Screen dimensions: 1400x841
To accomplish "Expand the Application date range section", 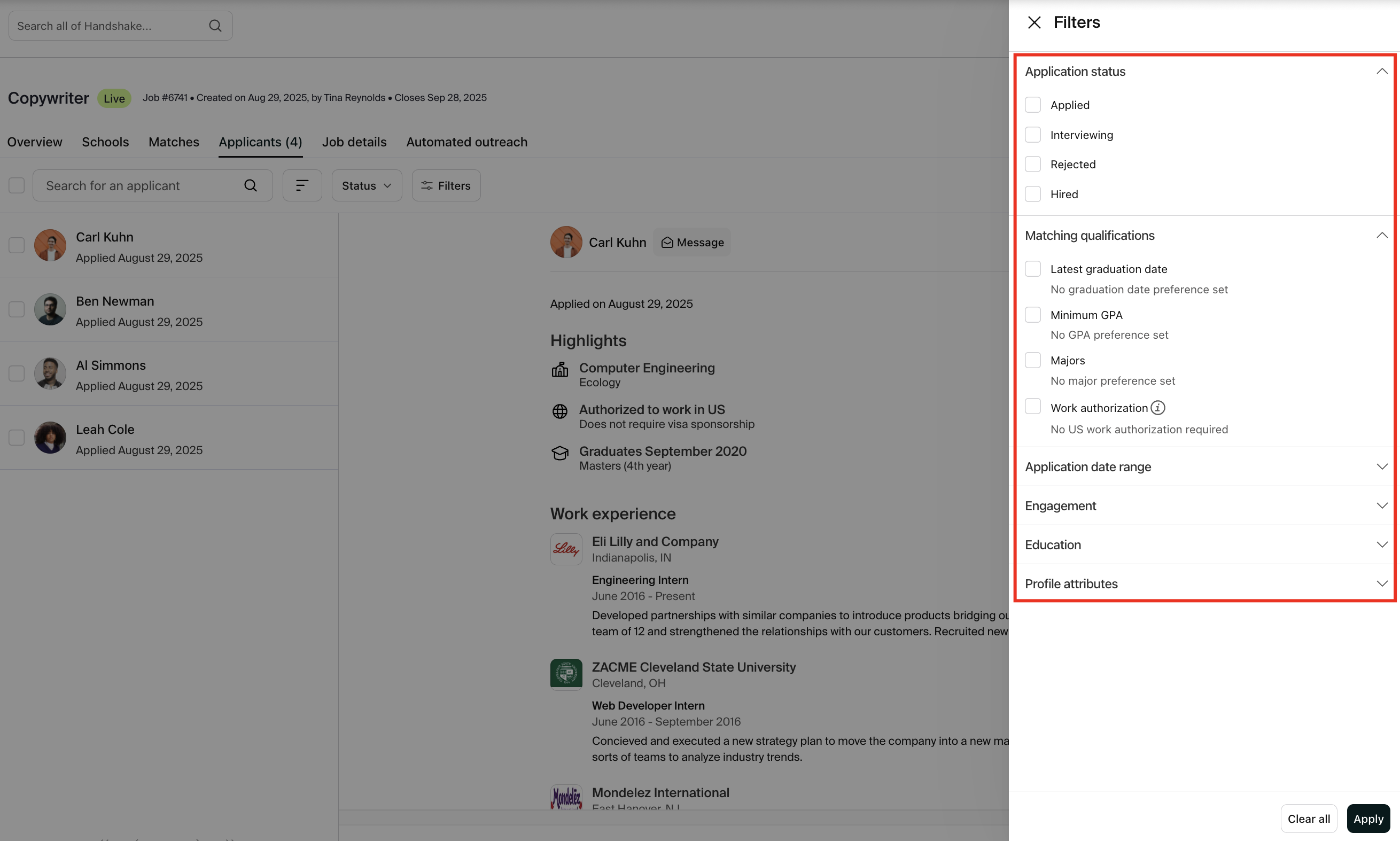I will pyautogui.click(x=1381, y=467).
